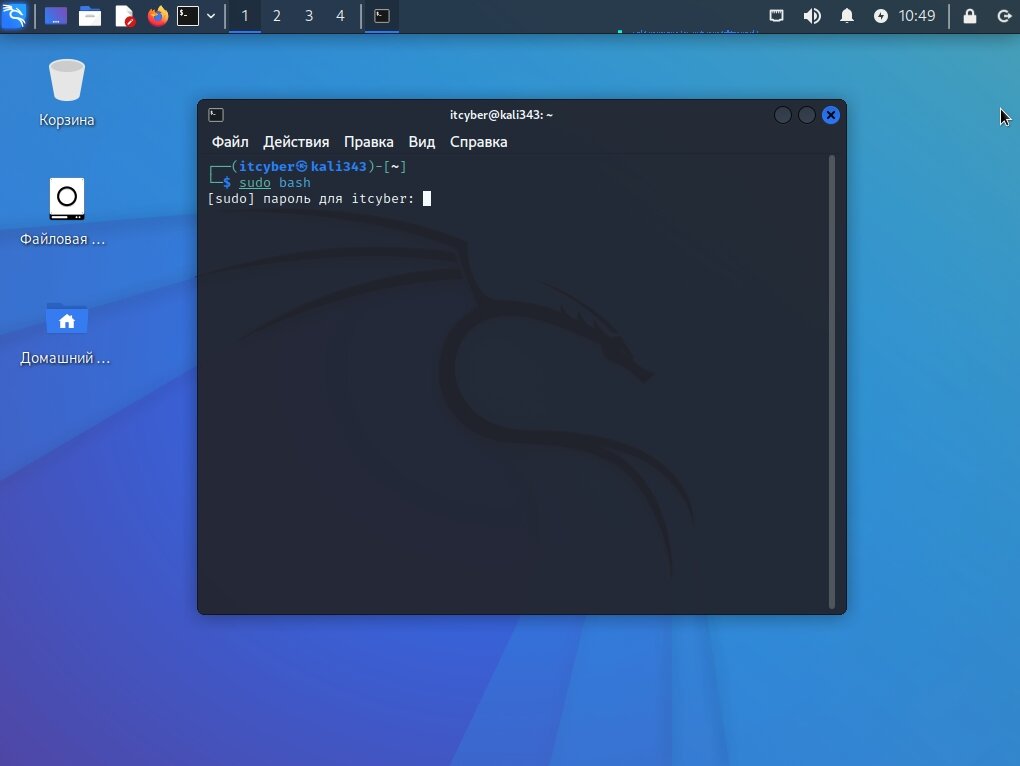Open the power manager tray icon
1020x766 pixels.
[880, 16]
